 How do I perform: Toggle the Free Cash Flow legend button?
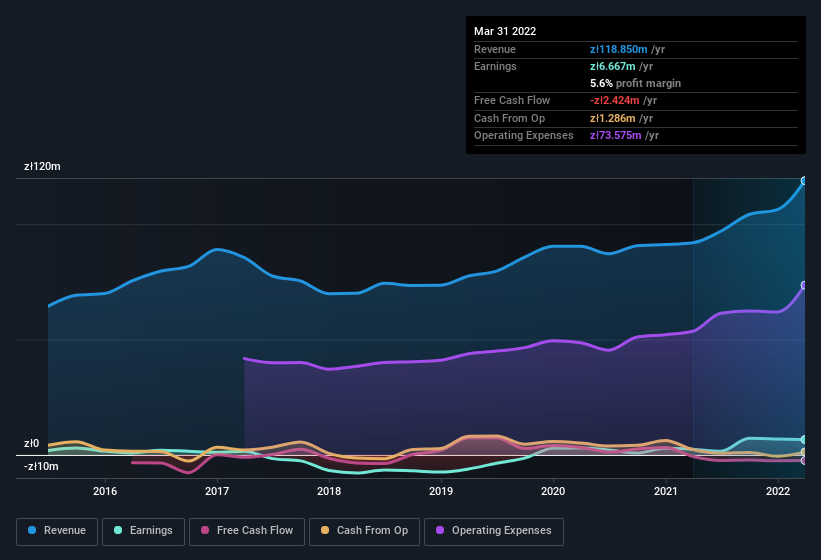pos(247,531)
